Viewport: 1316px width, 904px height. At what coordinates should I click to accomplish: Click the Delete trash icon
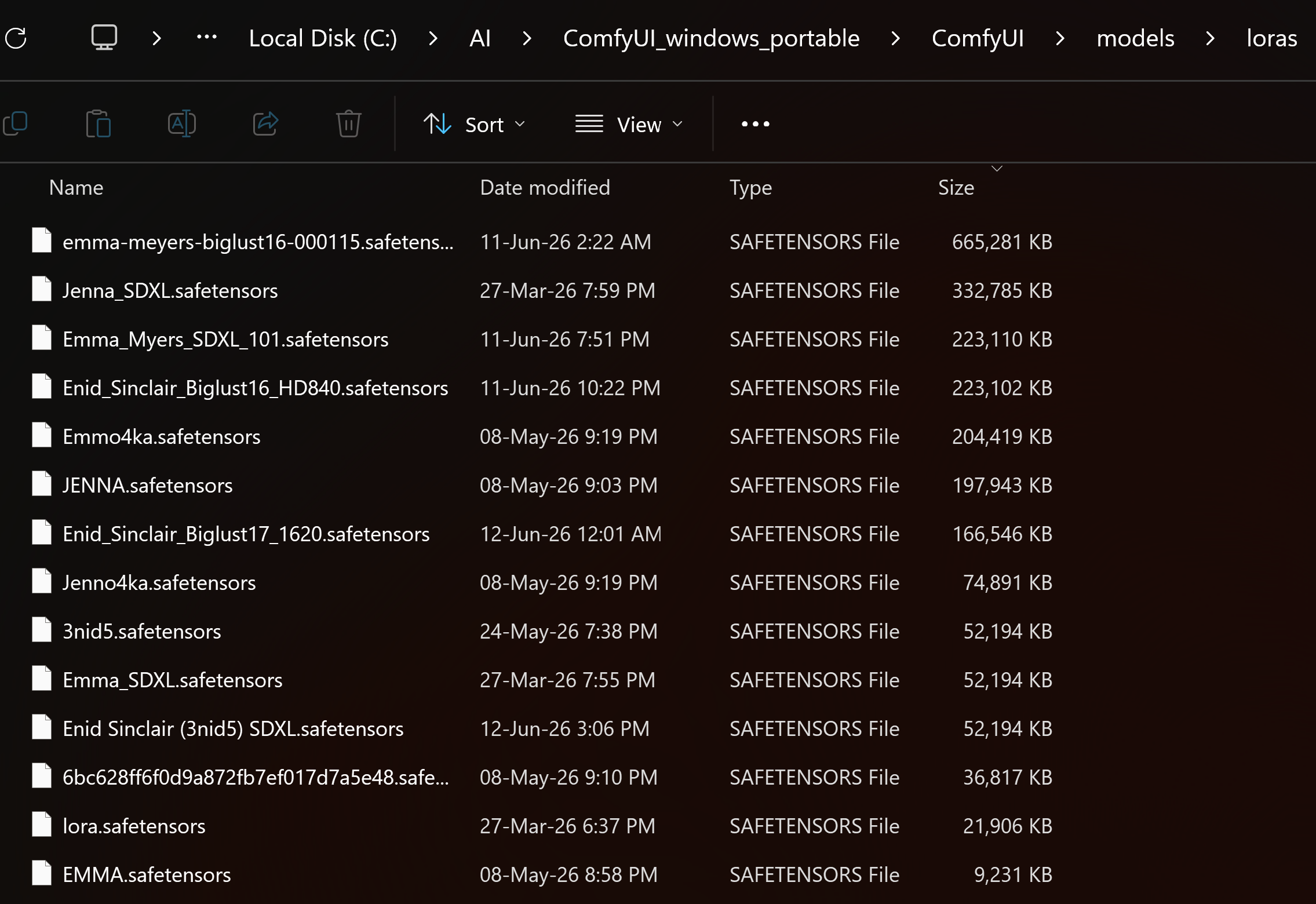pyautogui.click(x=349, y=123)
